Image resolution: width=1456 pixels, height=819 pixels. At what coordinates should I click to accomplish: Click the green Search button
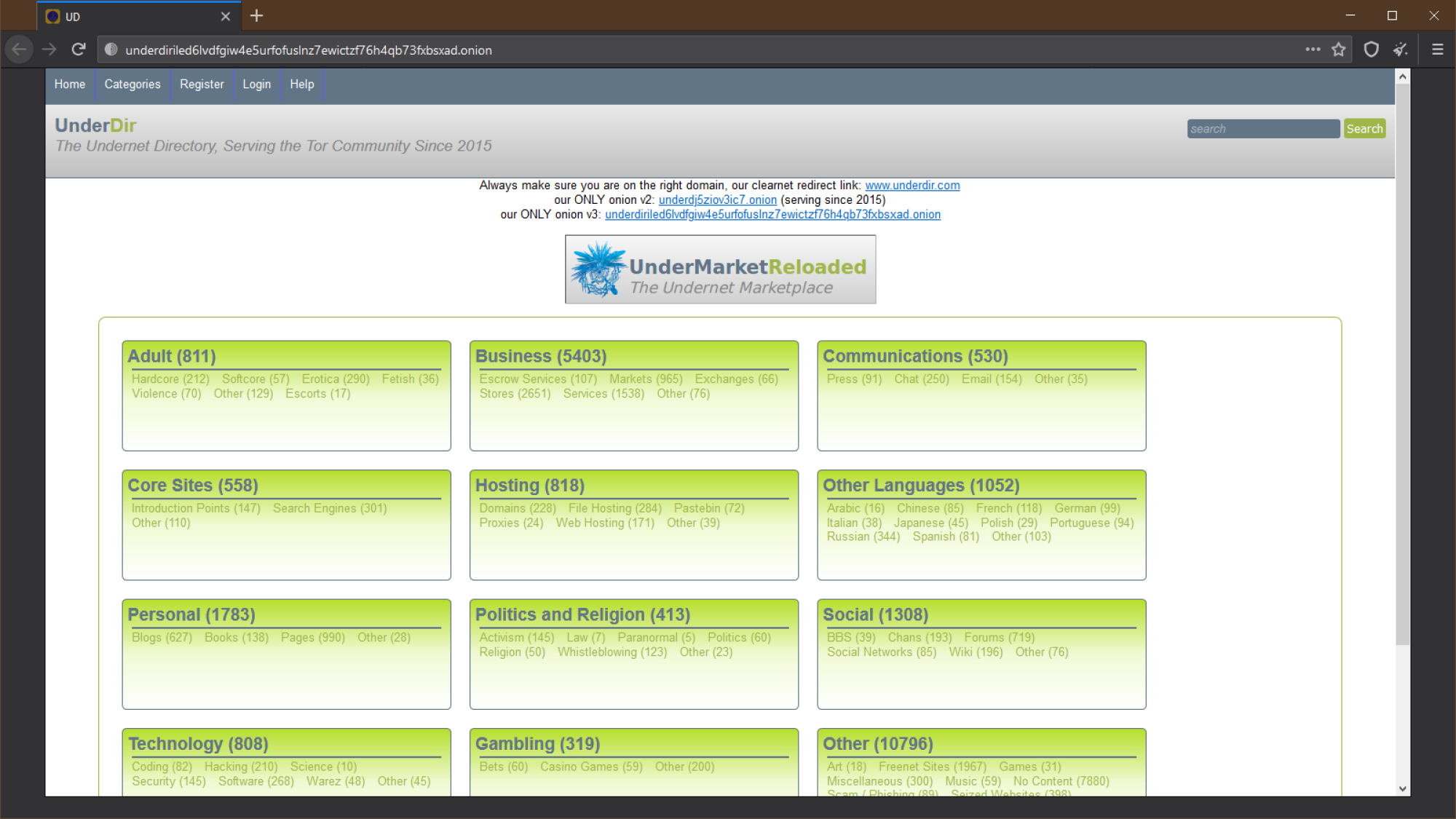[x=1364, y=129]
